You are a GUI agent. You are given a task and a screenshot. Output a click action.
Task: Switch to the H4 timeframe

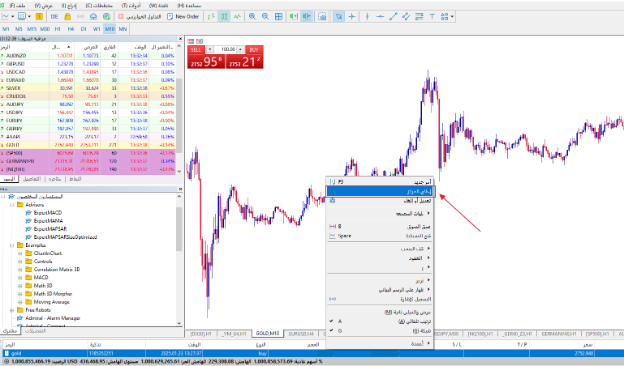(70, 29)
